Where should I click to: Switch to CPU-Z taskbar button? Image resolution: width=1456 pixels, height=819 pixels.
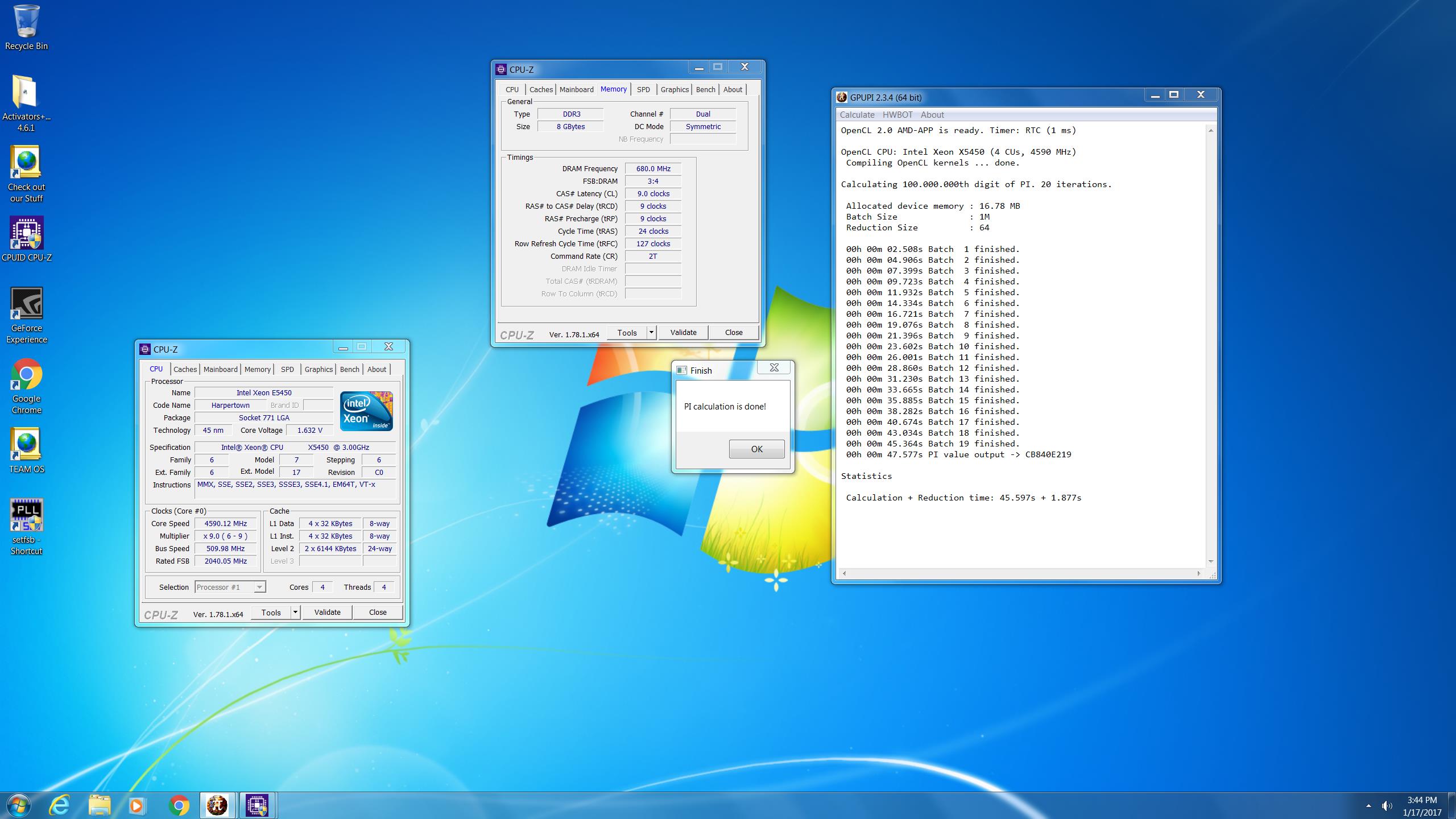257,805
